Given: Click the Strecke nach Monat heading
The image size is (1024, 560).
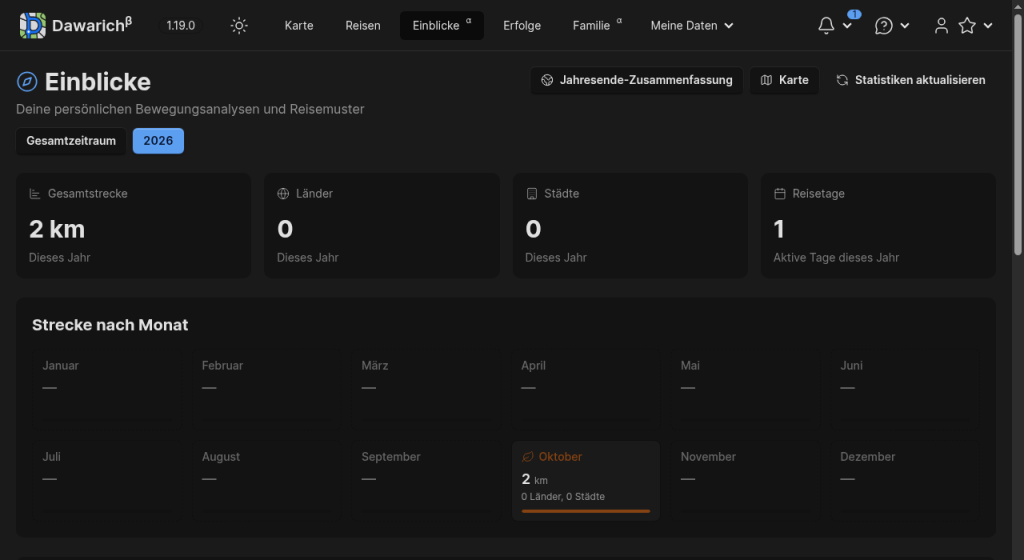Looking at the screenshot, I should pos(110,325).
